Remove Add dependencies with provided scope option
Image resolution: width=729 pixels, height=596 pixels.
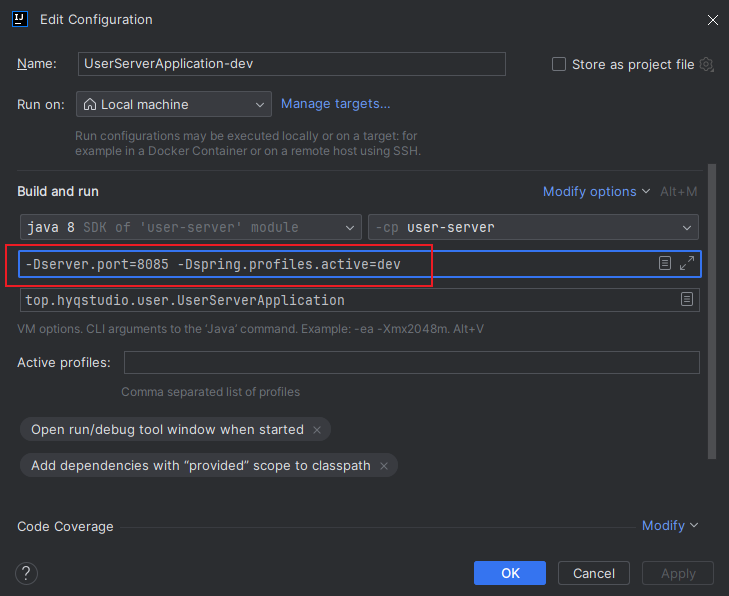pyautogui.click(x=384, y=466)
